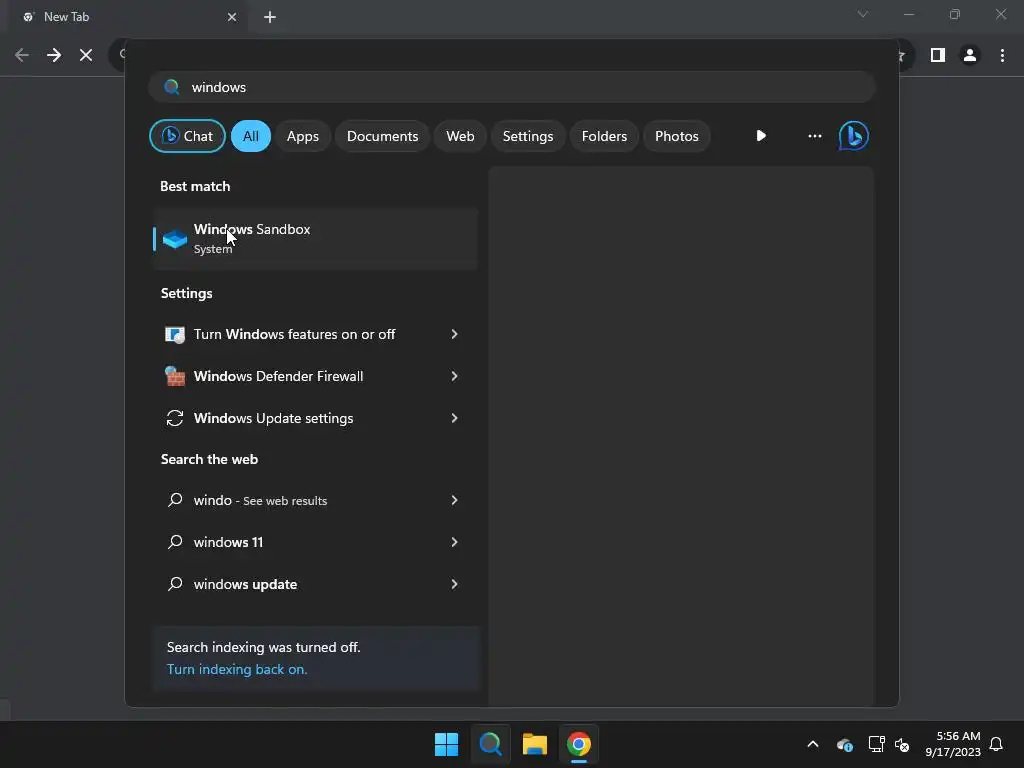Expand arrow for windows 11 suggestion

pos(455,542)
